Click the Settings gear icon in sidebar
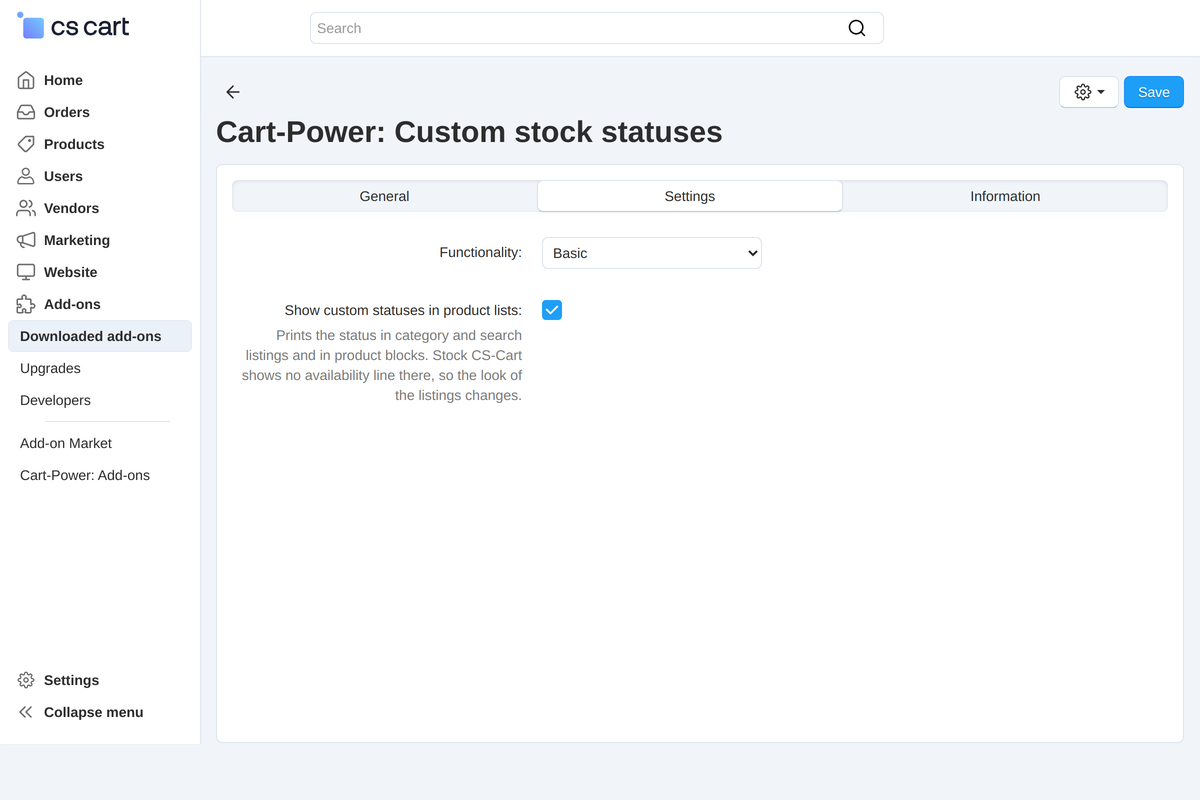 pyautogui.click(x=26, y=680)
